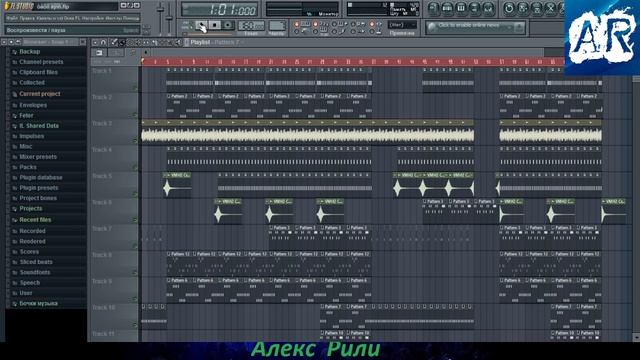
Task: Open the Каналы menu
Action: point(44,18)
